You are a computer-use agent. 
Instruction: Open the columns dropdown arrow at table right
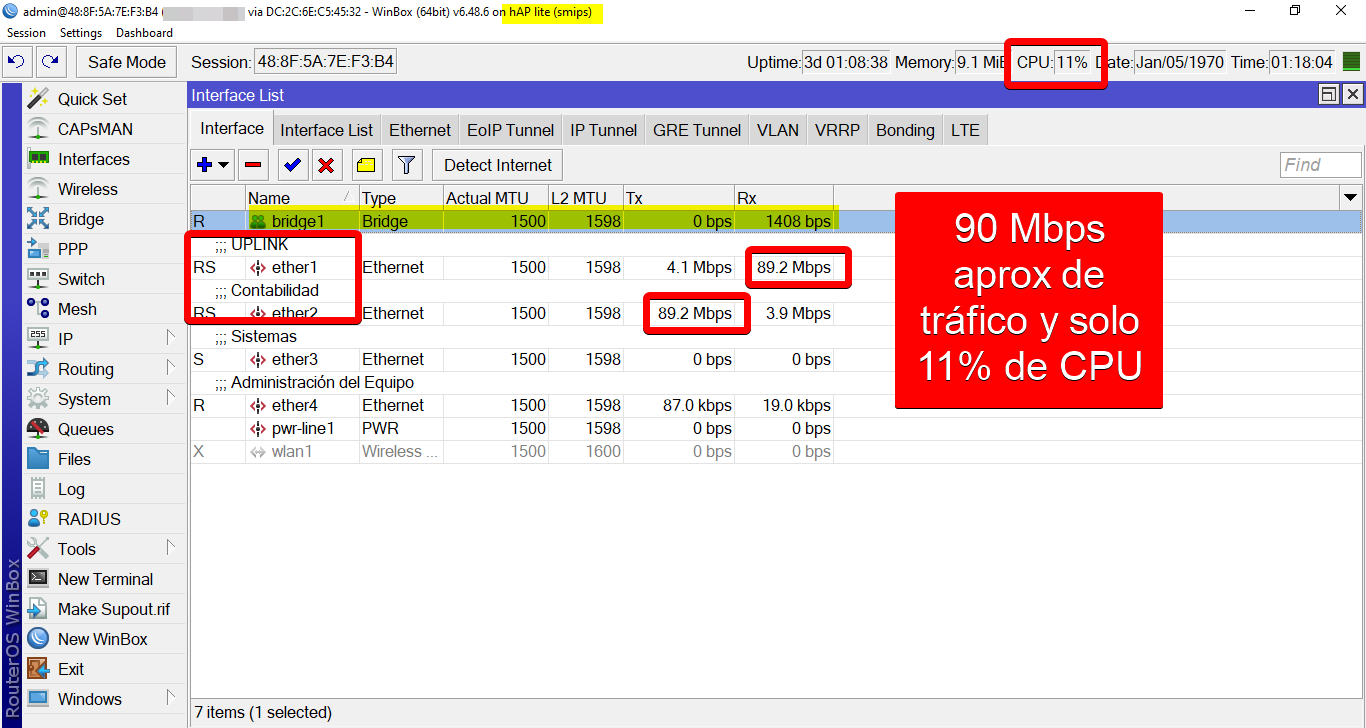[1351, 198]
